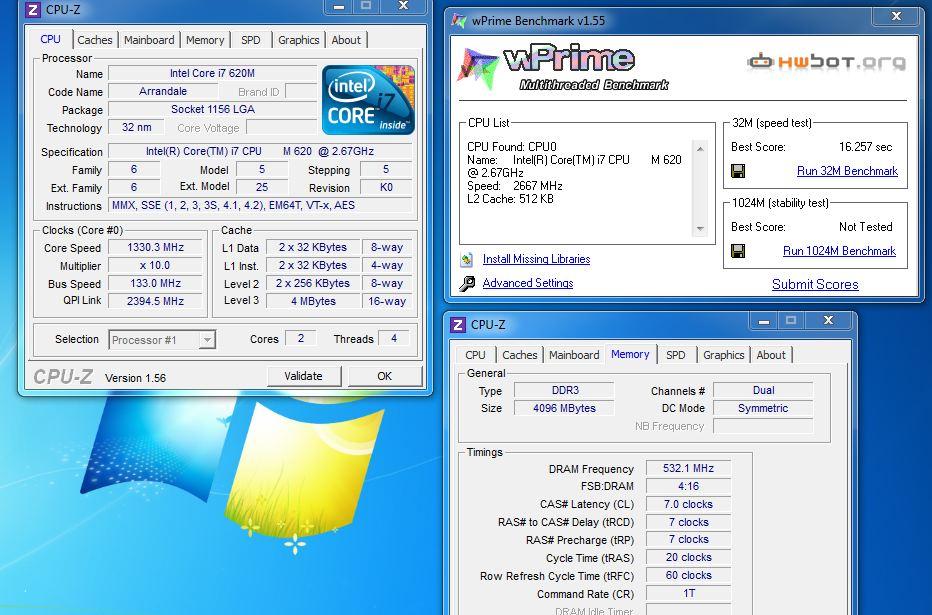
Task: Close the wPrime Benchmark window
Action: click(896, 17)
